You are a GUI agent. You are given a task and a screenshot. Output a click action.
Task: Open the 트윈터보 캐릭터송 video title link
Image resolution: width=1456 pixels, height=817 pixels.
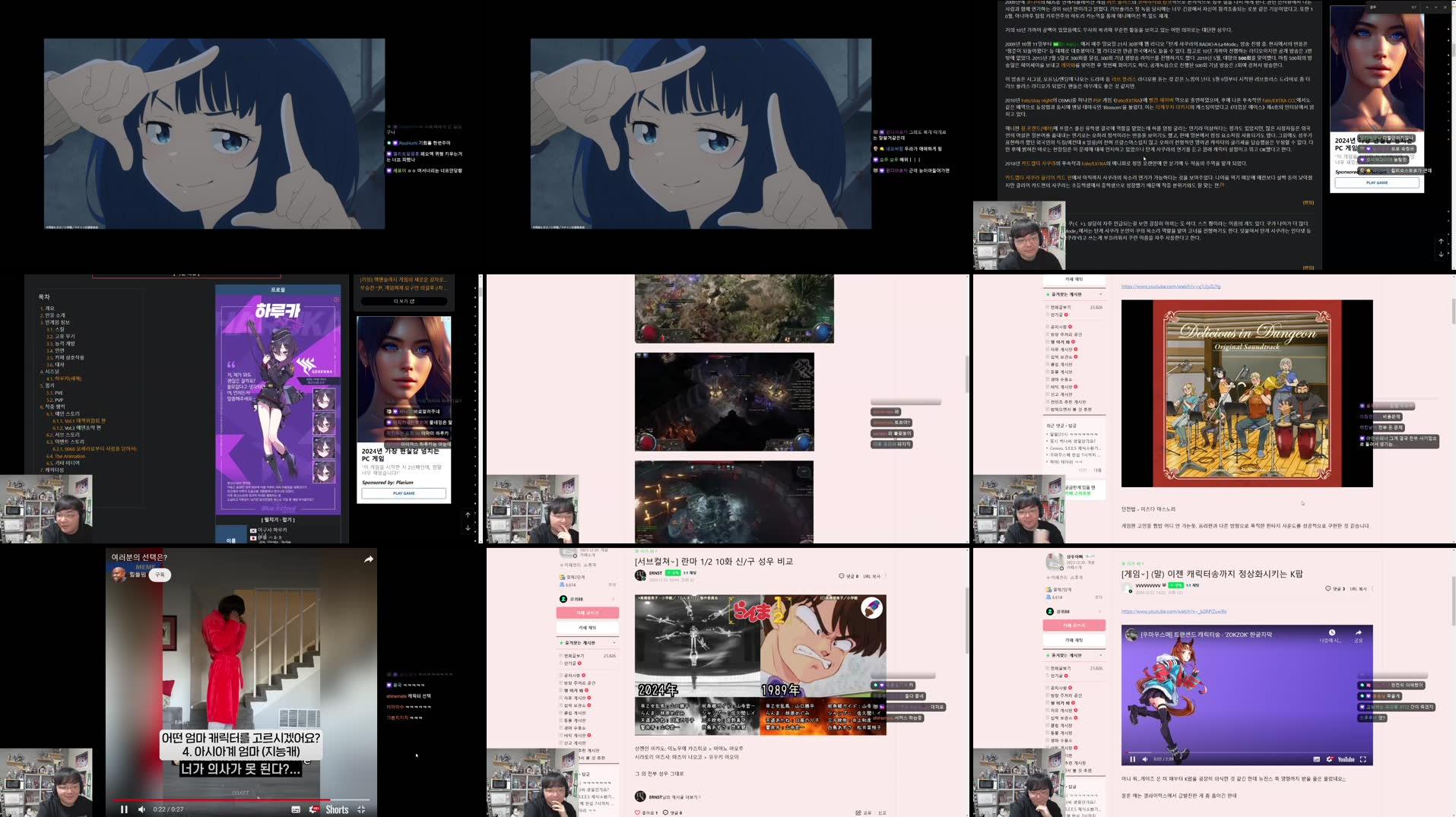pyautogui.click(x=1206, y=635)
